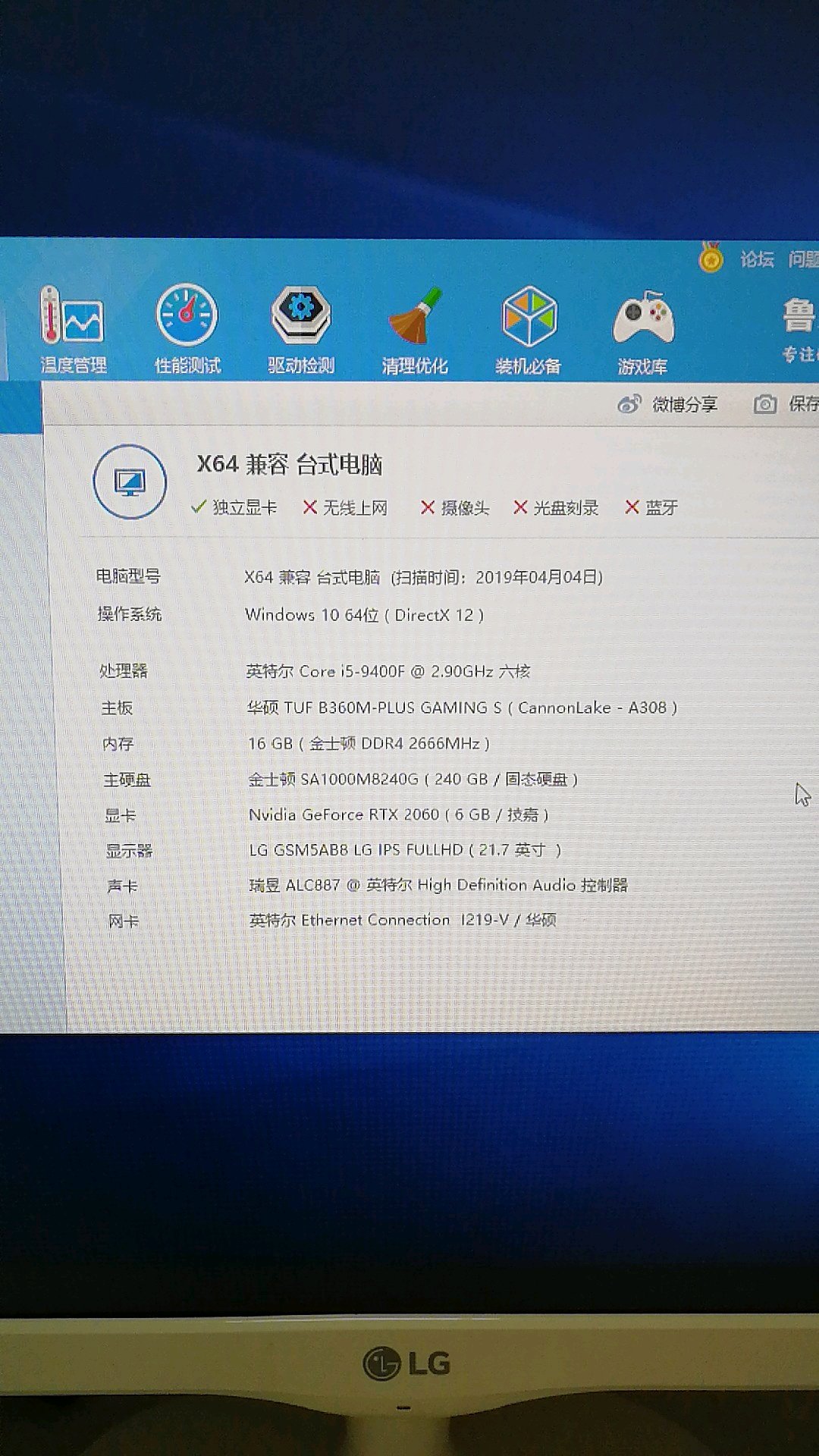Click the 16 GB DDR4 2666MHz value
The width and height of the screenshot is (819, 1456).
[x=369, y=743]
